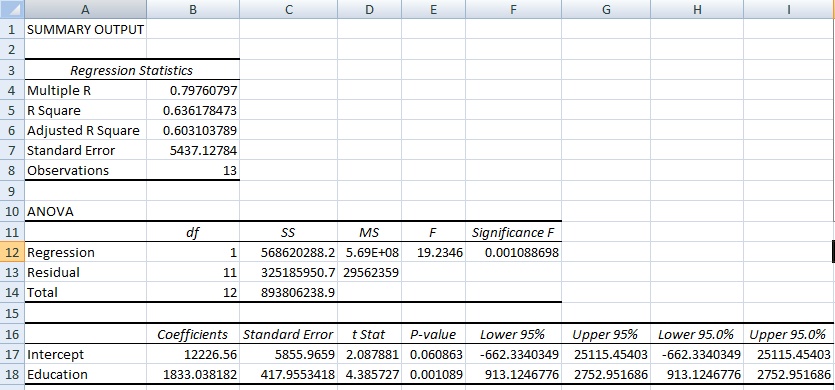Select value 325185950.7

click(x=288, y=272)
